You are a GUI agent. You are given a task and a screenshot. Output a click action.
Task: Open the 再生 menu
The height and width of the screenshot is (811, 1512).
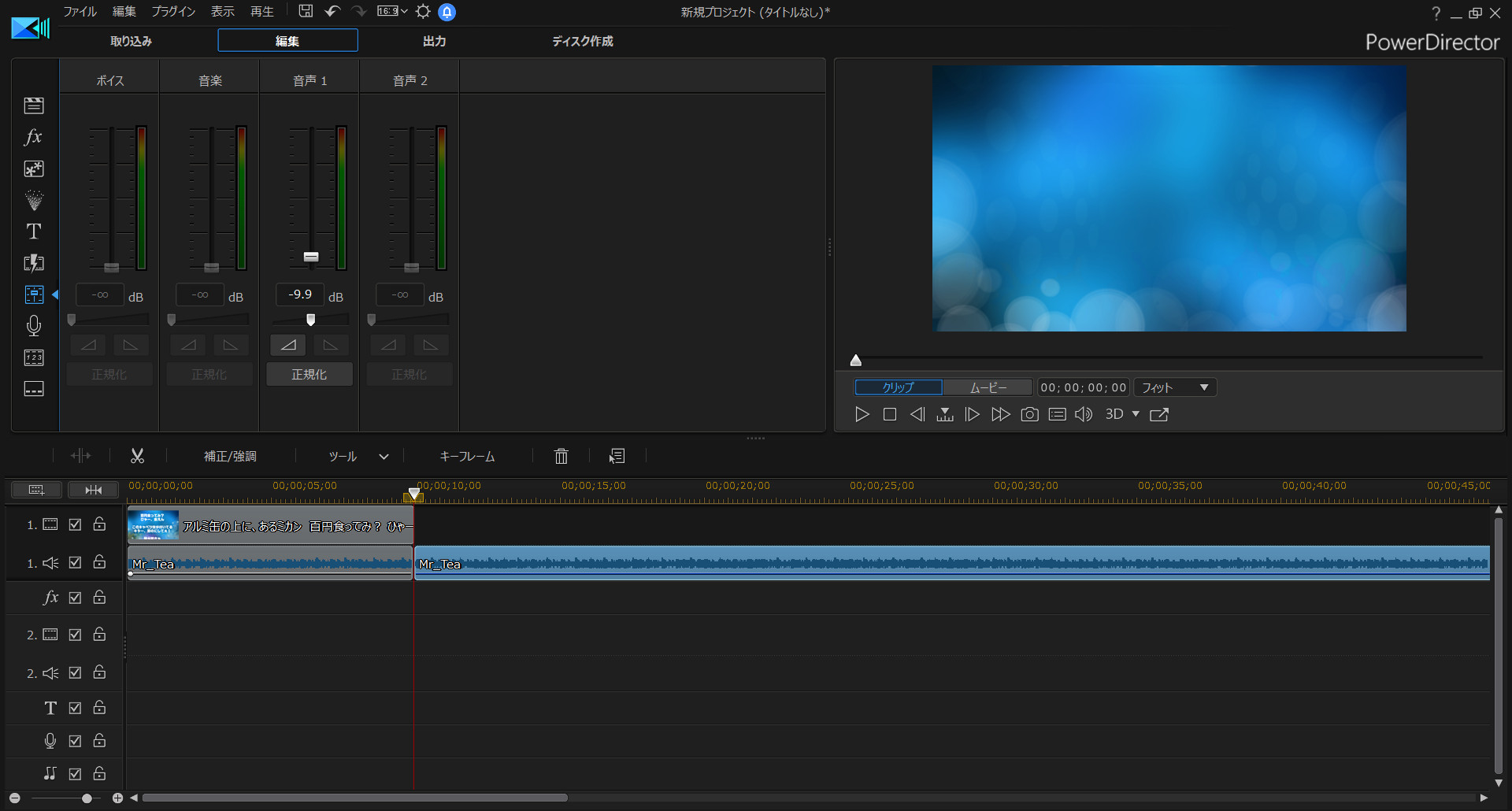262,12
